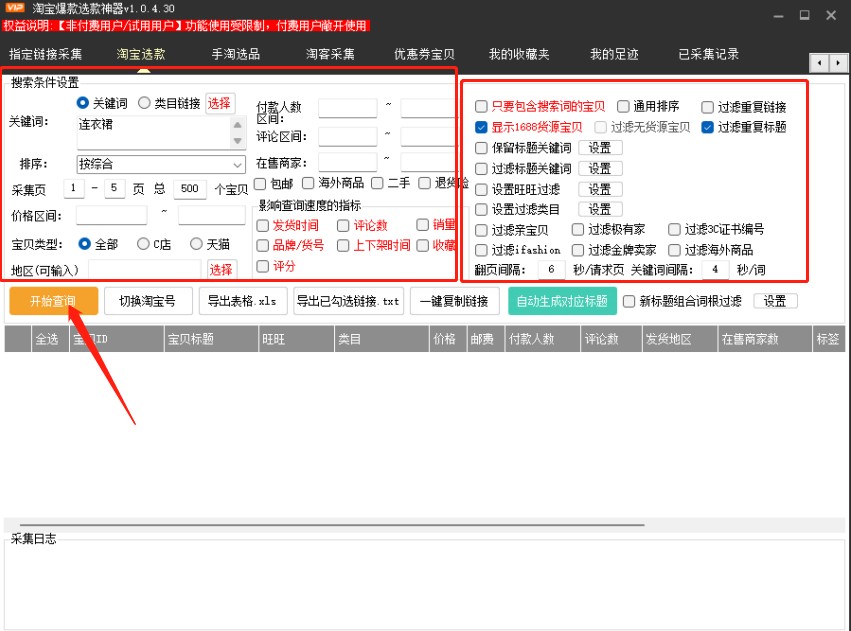
Task: Expand the 排序 dropdown showing 按综合
Action: pyautogui.click(x=161, y=164)
